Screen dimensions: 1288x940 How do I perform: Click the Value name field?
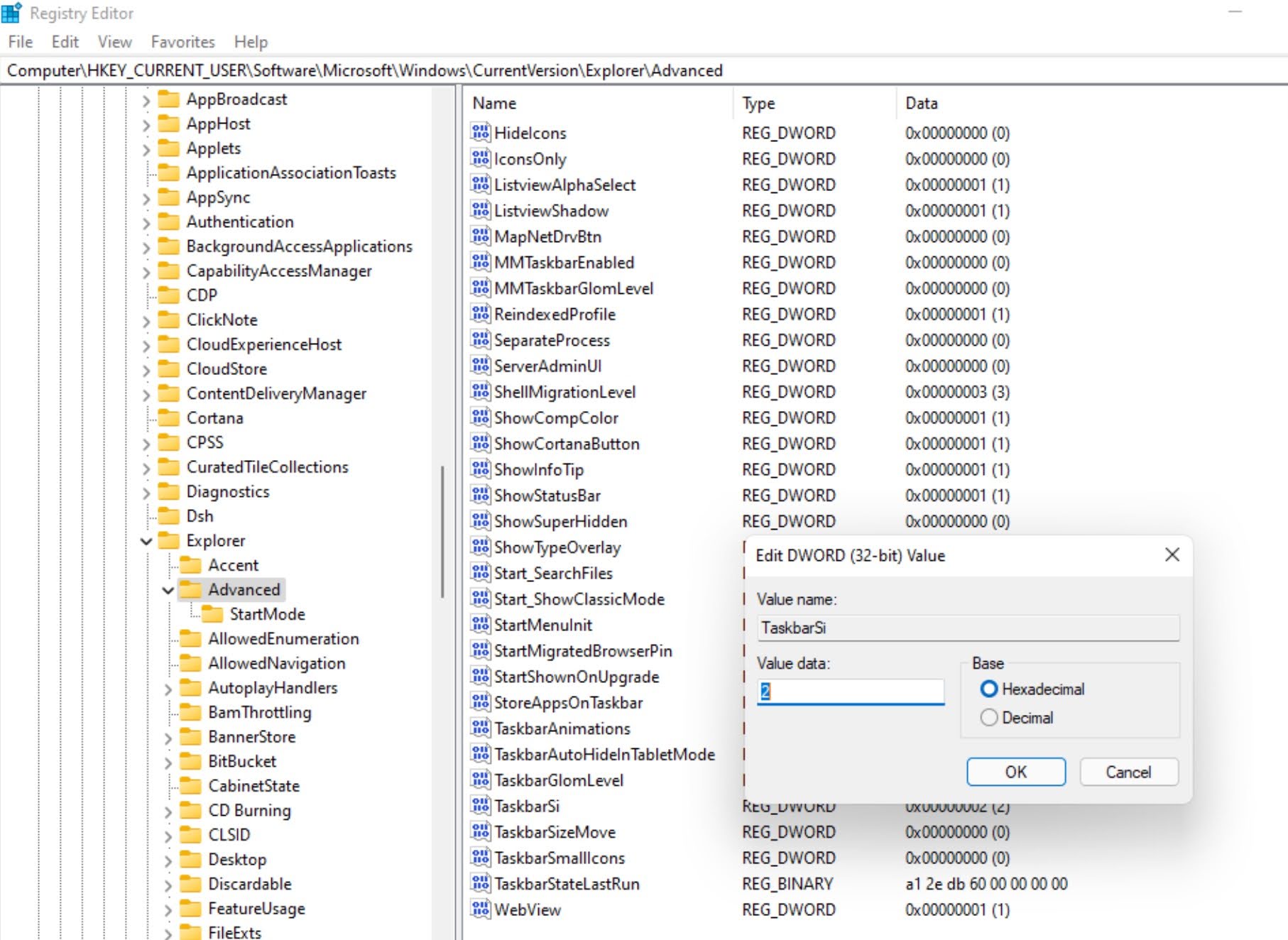968,628
